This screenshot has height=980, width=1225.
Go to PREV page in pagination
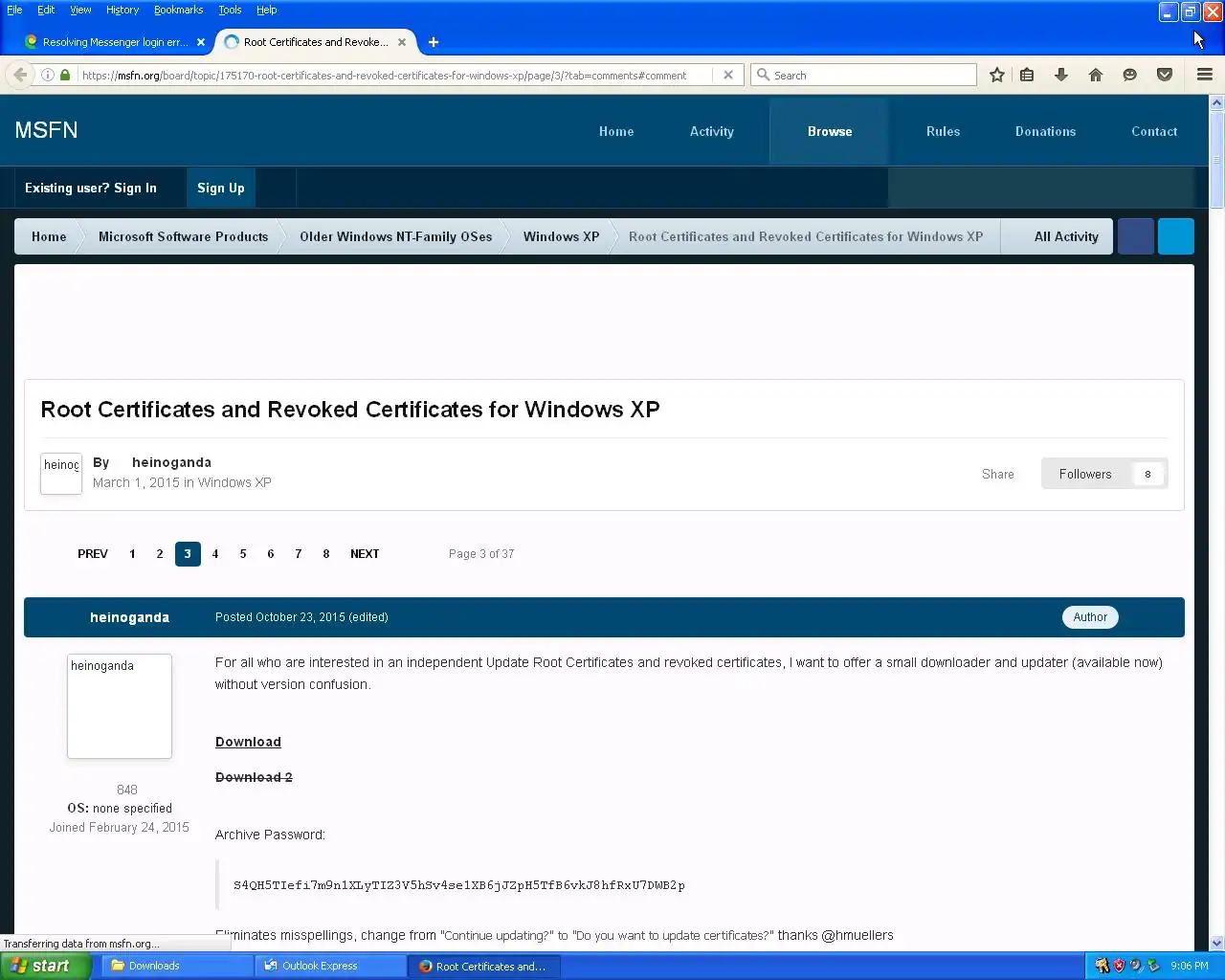click(x=93, y=553)
